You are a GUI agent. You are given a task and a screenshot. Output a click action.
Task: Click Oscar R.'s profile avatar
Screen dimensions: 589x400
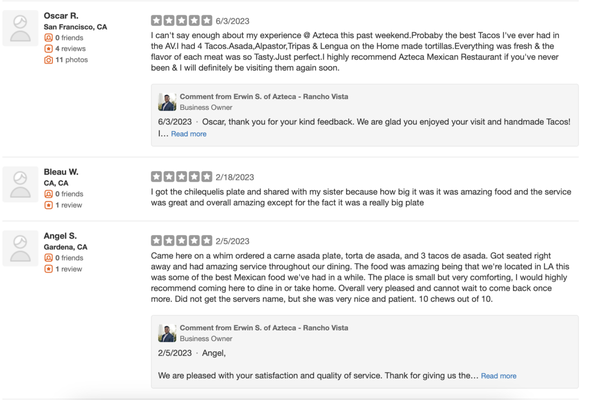tap(20, 28)
